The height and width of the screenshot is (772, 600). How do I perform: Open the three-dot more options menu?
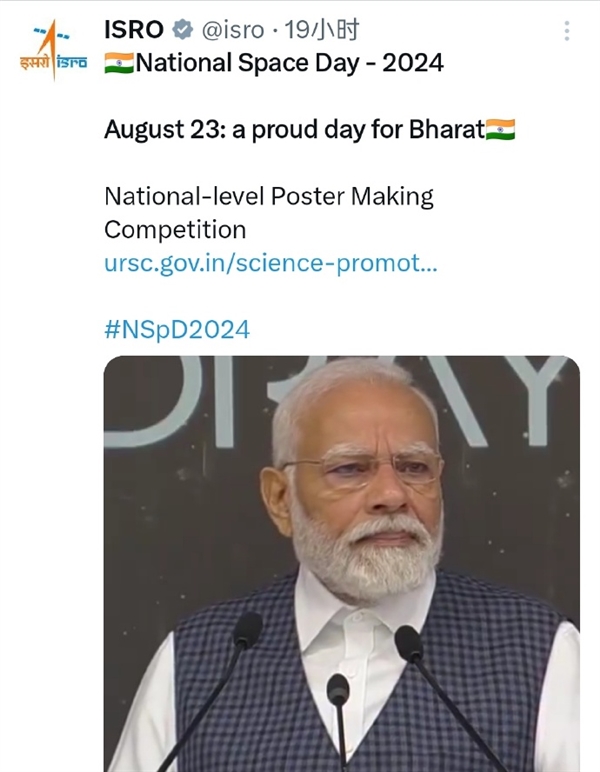click(x=567, y=31)
